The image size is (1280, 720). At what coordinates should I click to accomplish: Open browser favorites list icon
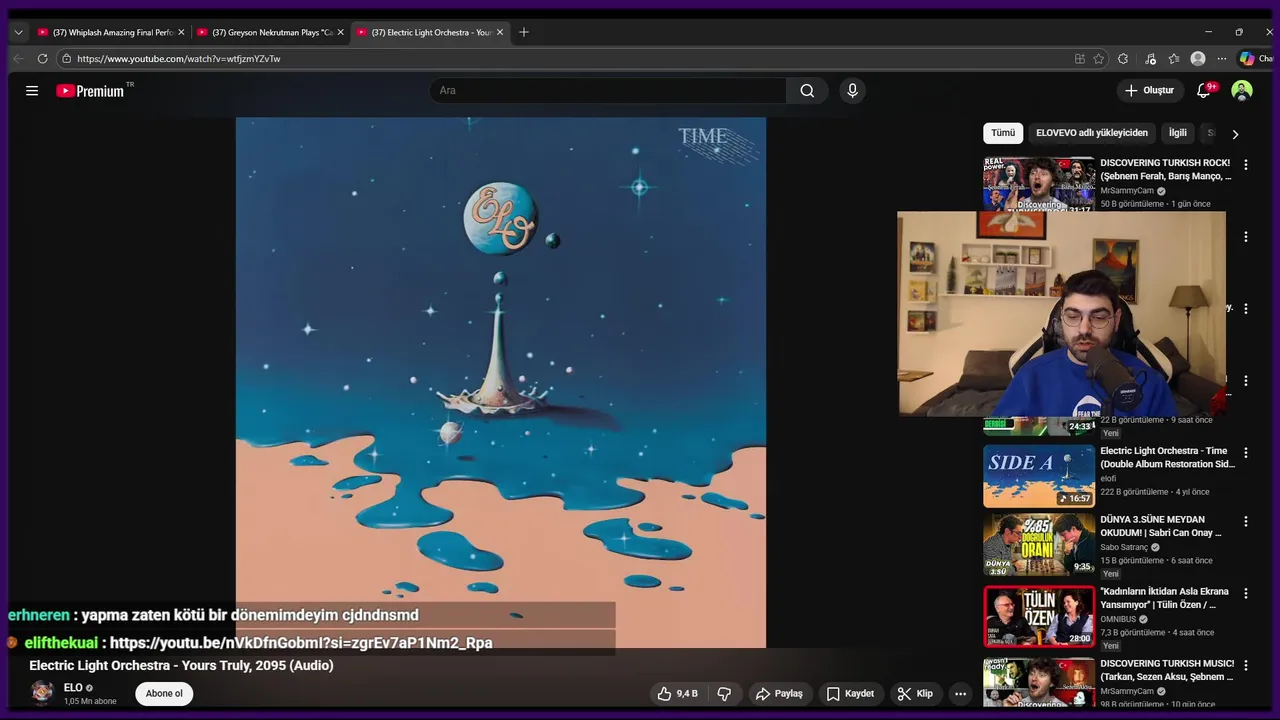1174,59
